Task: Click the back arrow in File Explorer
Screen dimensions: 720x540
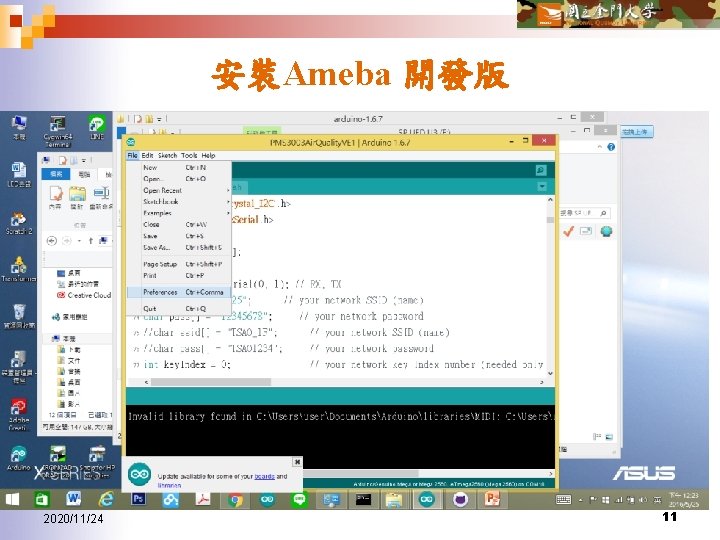Action: coord(51,241)
